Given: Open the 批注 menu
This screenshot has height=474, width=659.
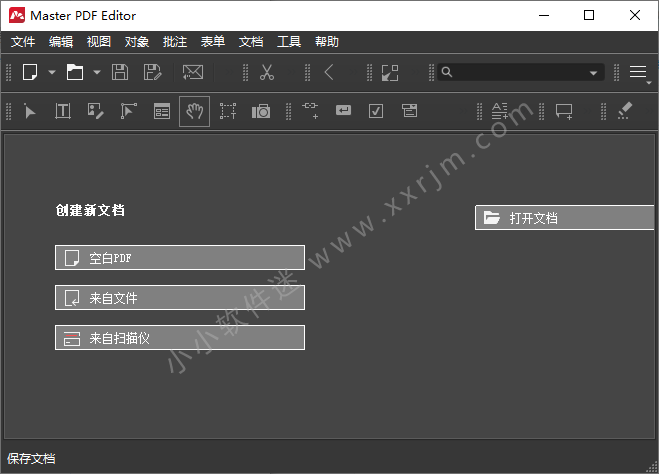Looking at the screenshot, I should pyautogui.click(x=175, y=42).
